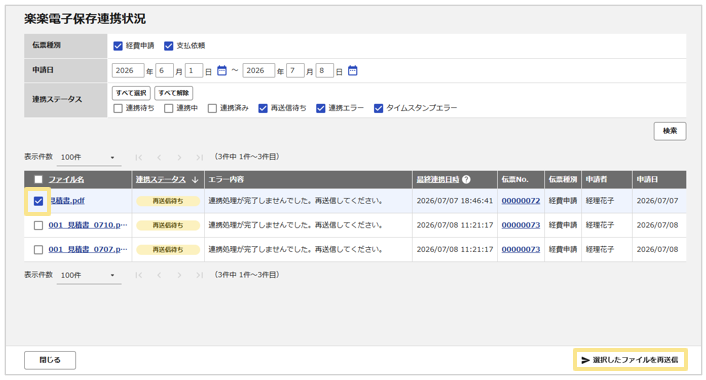
Task: Go to previous page in bottom pagination
Action: (x=159, y=275)
